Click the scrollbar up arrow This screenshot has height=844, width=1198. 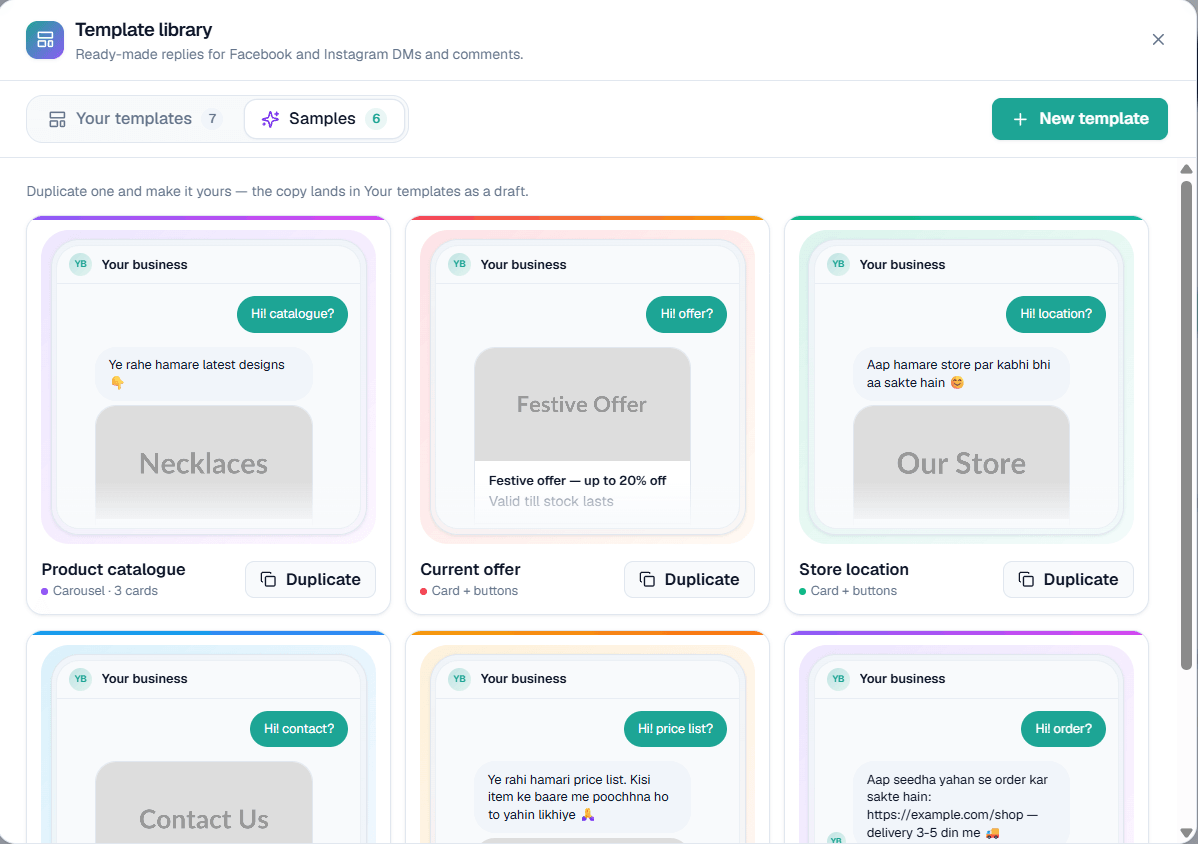1186,169
